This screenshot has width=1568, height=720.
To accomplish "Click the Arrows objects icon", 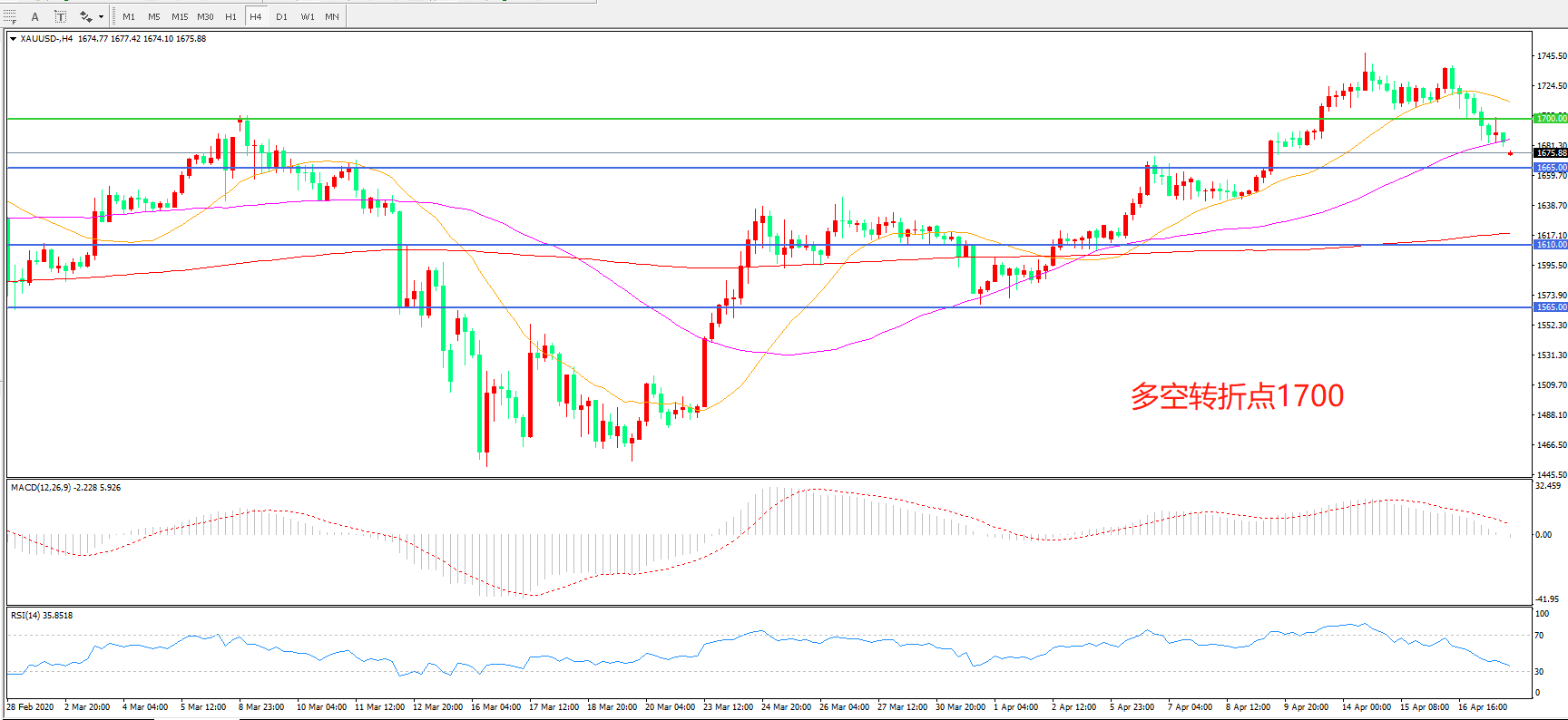I will pyautogui.click(x=85, y=16).
